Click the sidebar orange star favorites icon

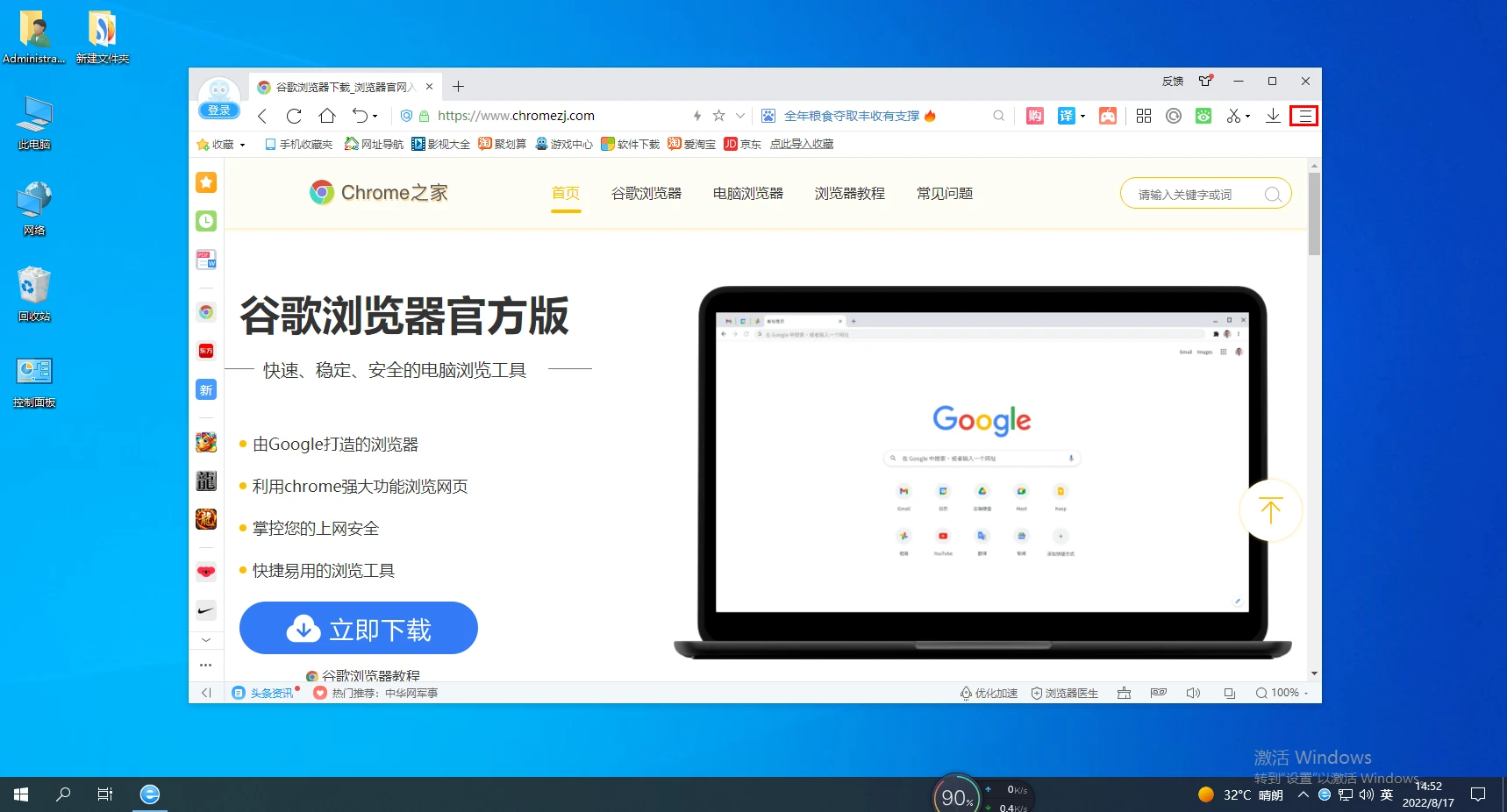[x=206, y=182]
